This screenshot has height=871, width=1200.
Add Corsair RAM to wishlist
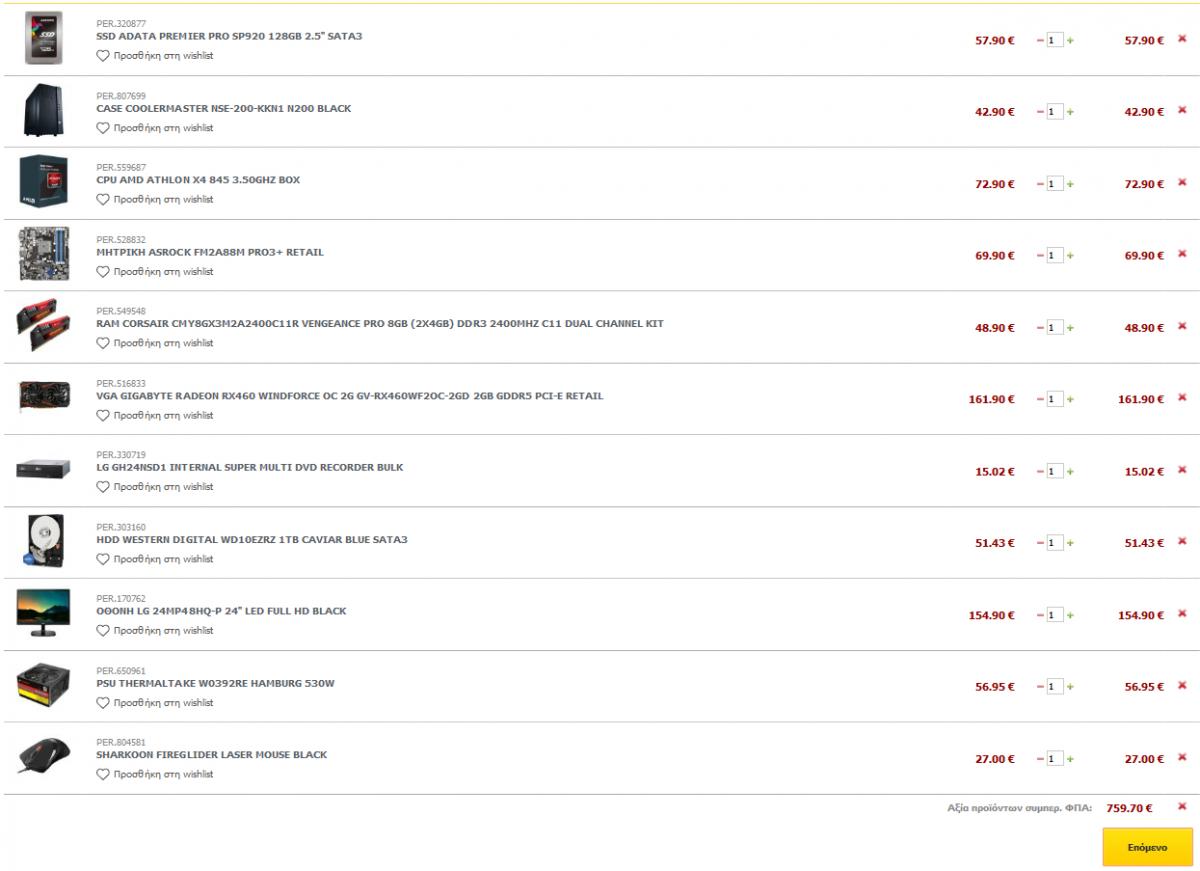click(x=155, y=343)
